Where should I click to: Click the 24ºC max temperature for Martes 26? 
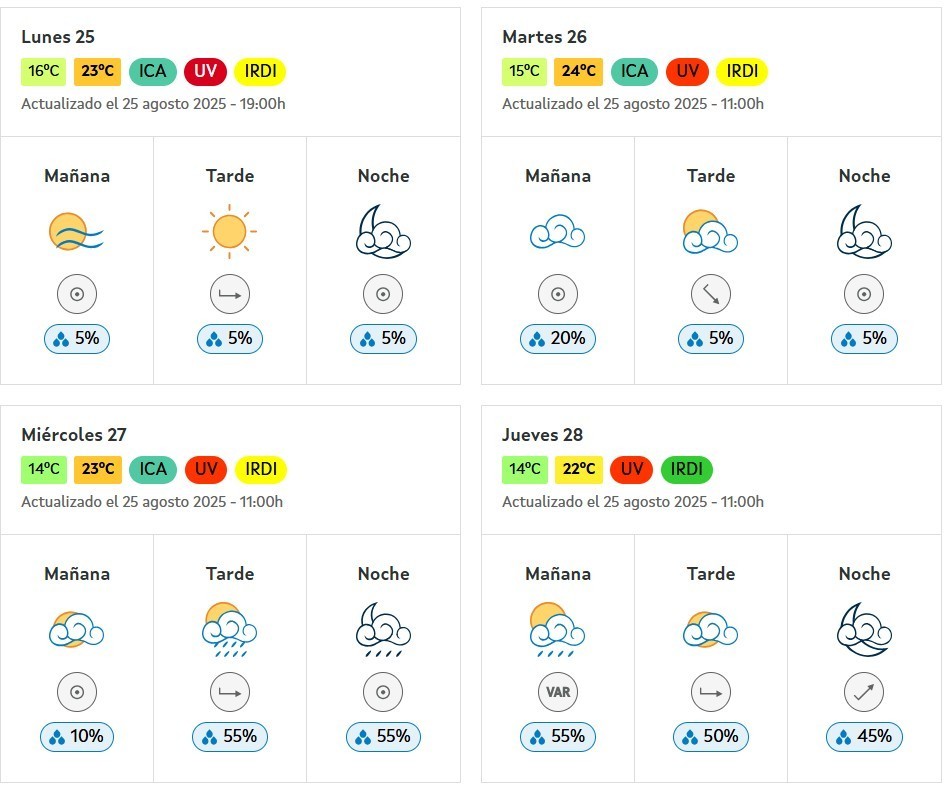[x=579, y=71]
